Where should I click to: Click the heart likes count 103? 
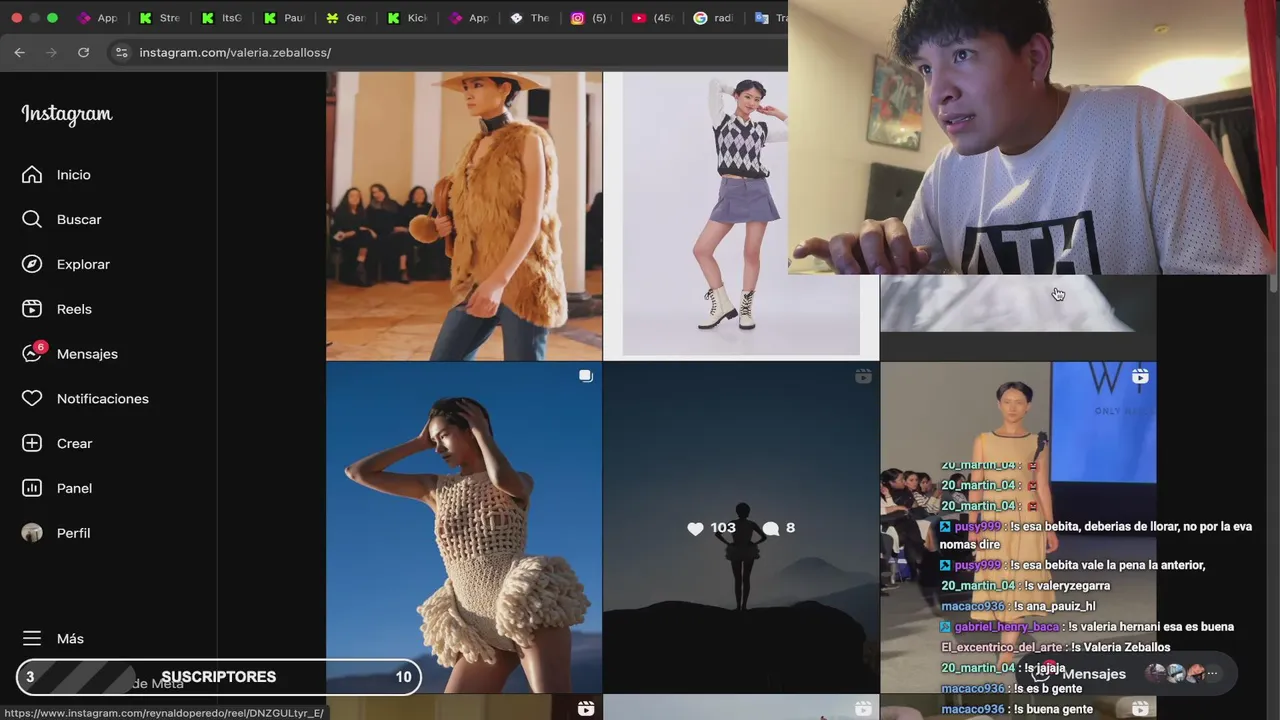711,528
